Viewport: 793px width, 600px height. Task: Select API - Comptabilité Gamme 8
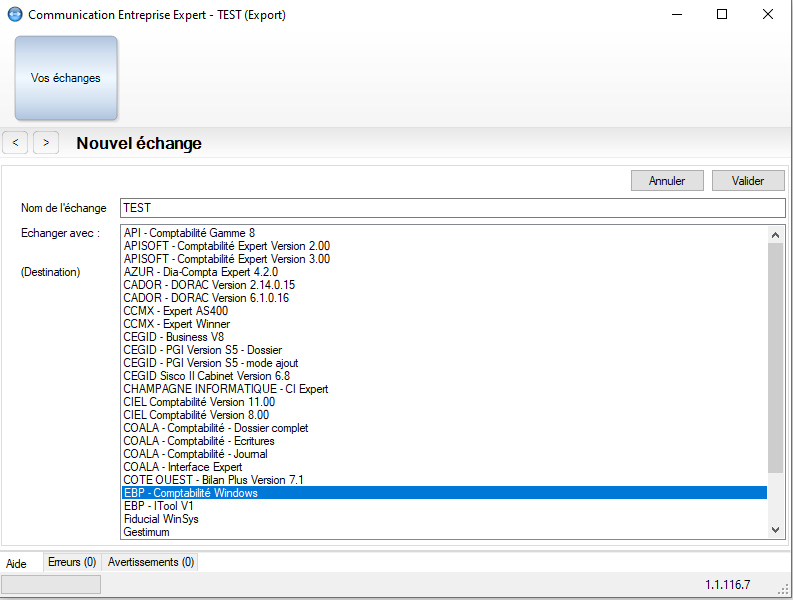click(445, 233)
